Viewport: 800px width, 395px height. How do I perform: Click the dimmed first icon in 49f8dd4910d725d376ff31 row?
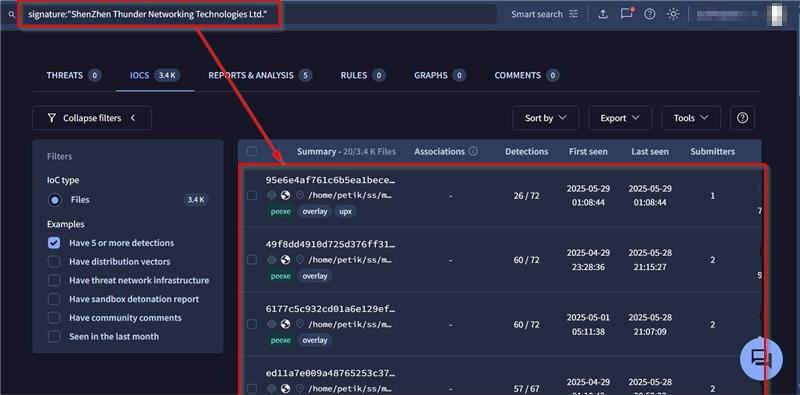point(271,260)
